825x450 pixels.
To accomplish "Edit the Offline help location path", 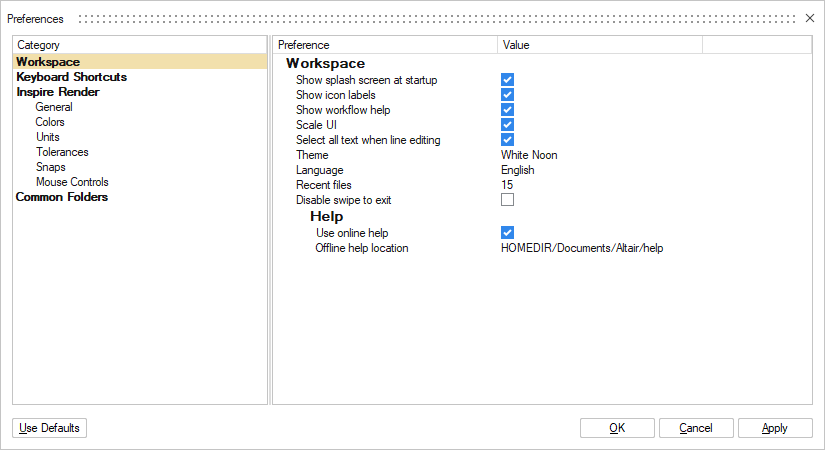I will 581,248.
